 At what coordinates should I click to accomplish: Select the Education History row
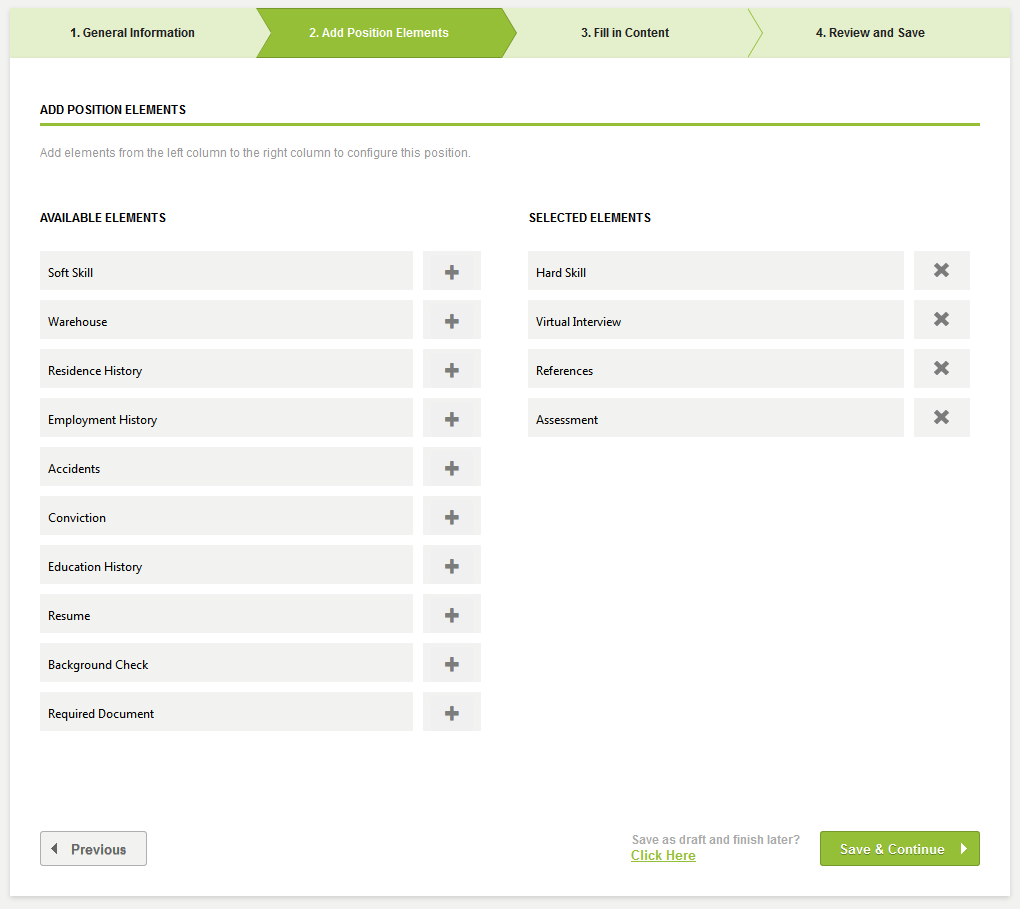click(226, 565)
